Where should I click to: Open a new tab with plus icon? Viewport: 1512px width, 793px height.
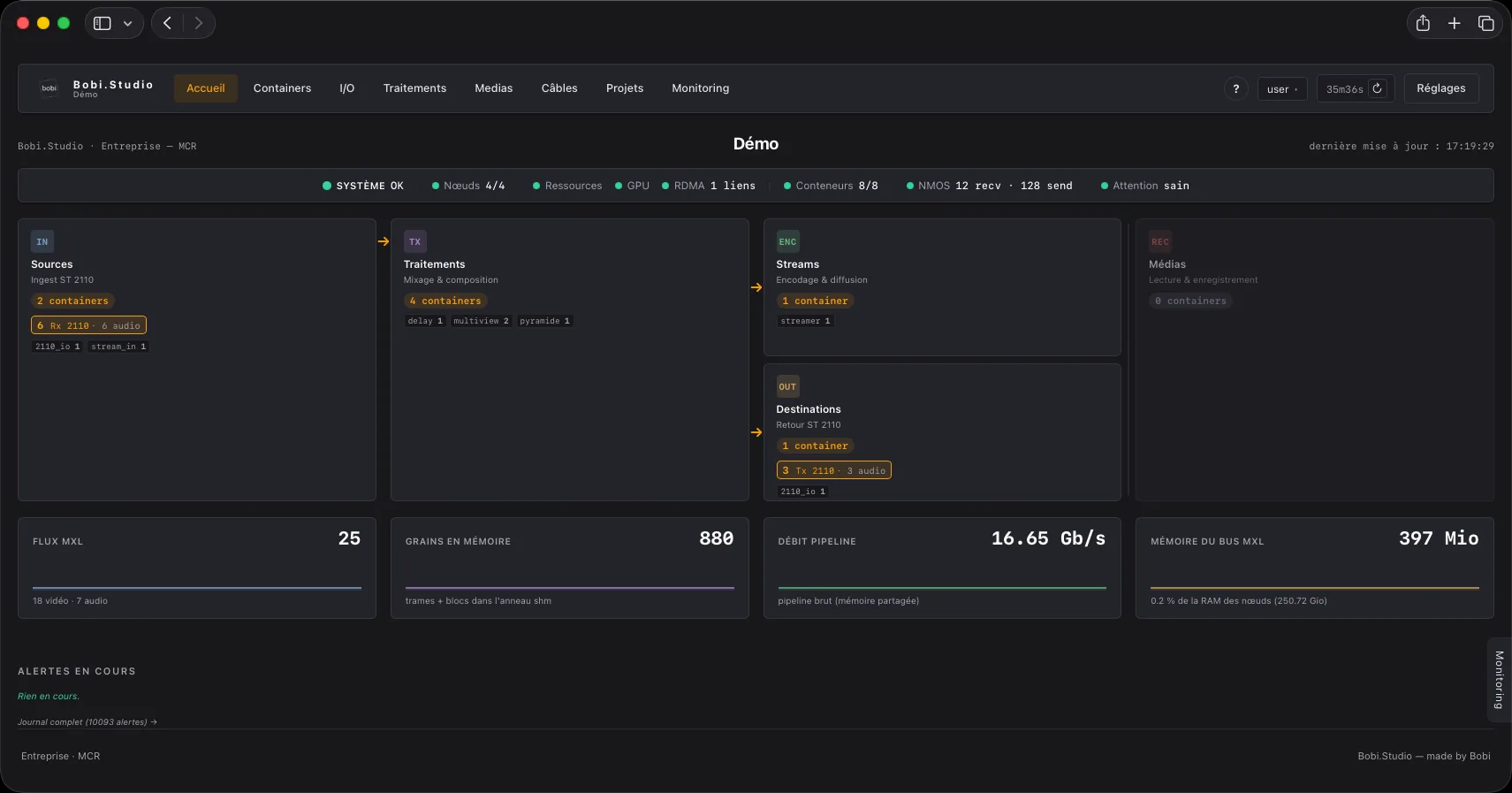1455,23
